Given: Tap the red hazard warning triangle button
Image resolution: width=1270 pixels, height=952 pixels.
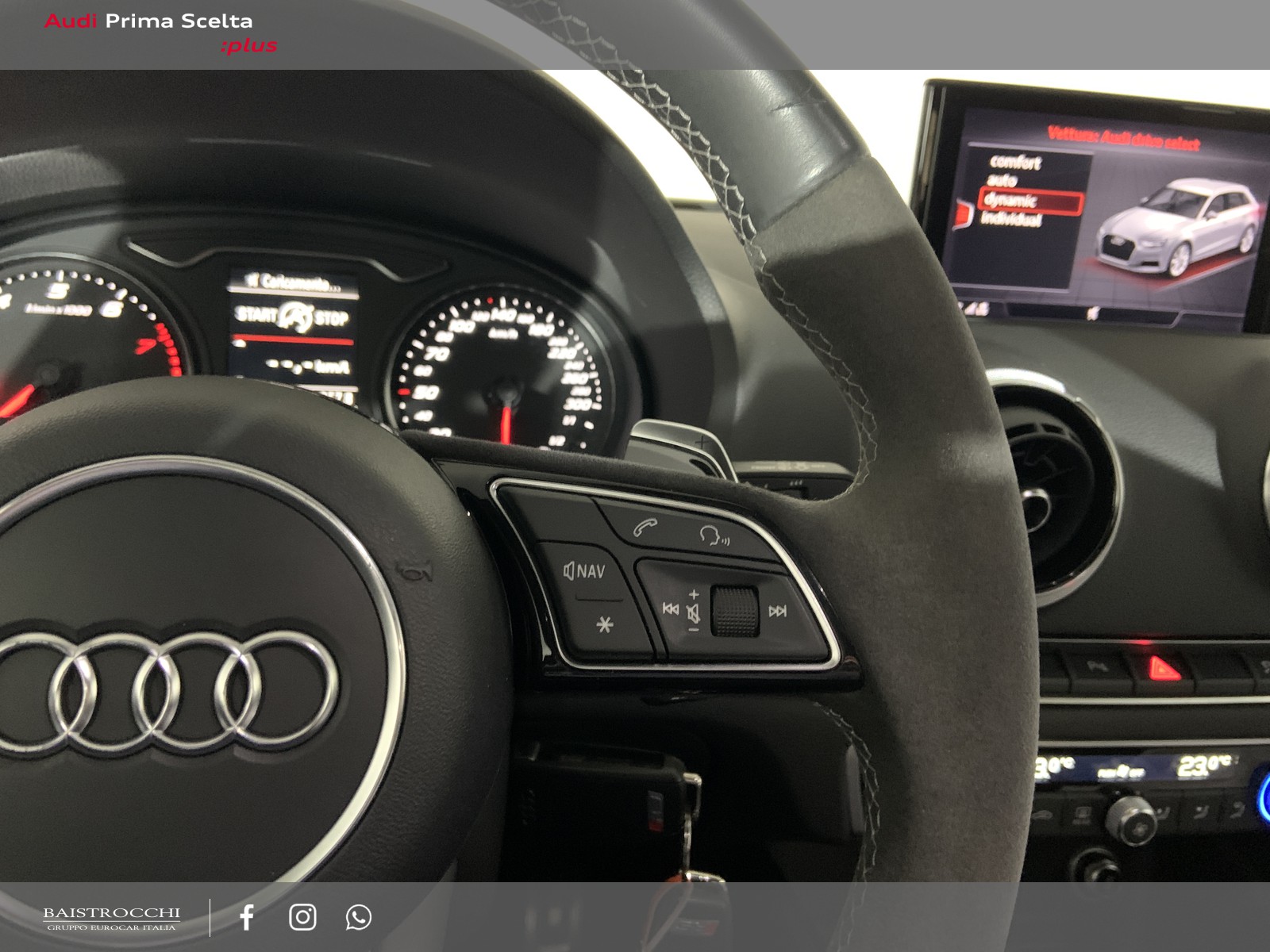Looking at the screenshot, I should click(1164, 669).
